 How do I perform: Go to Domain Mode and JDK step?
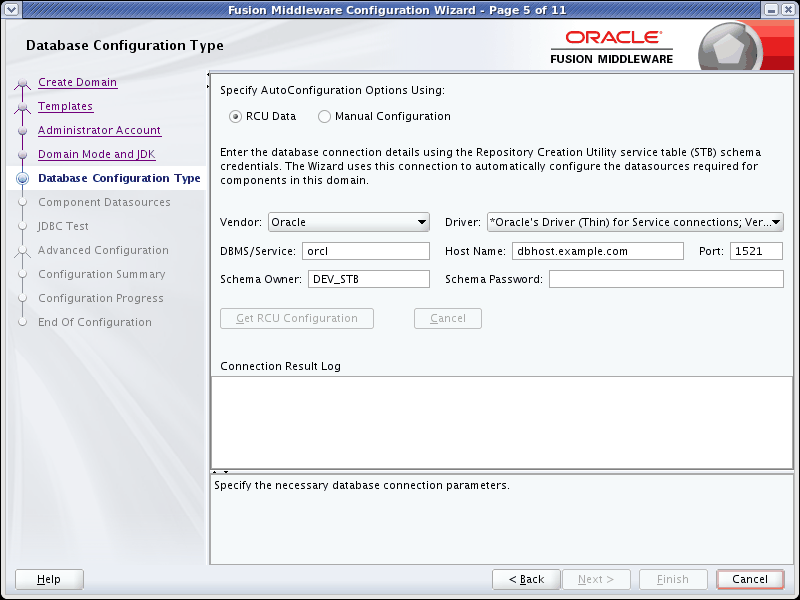[96, 154]
